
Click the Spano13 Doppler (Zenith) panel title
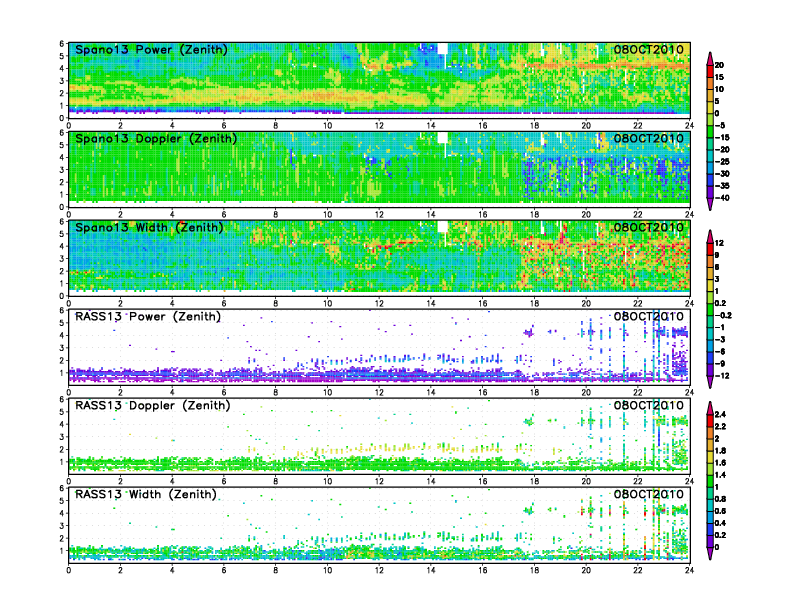[156, 138]
